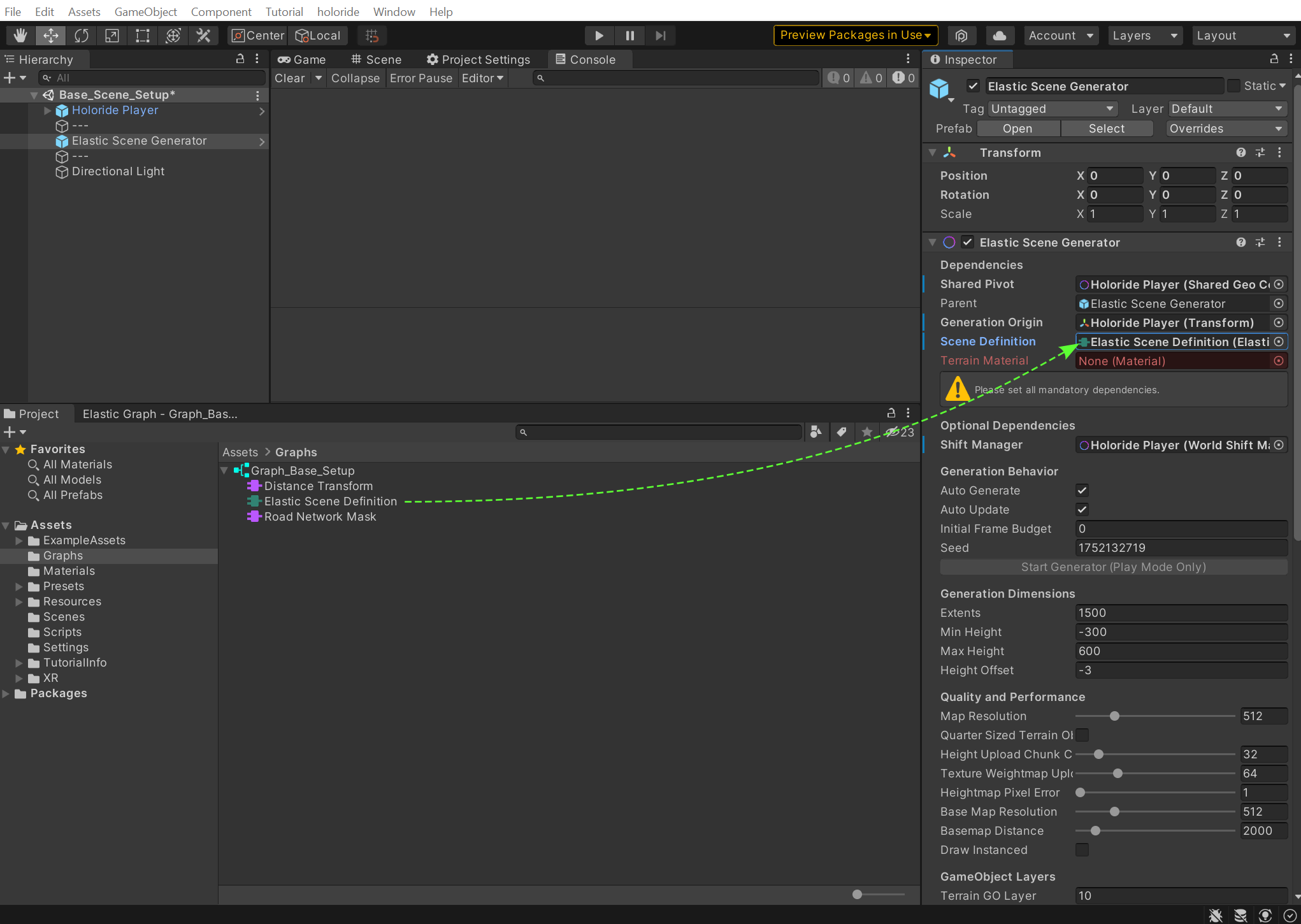Enable Draw Instanced checkbox

click(1082, 849)
